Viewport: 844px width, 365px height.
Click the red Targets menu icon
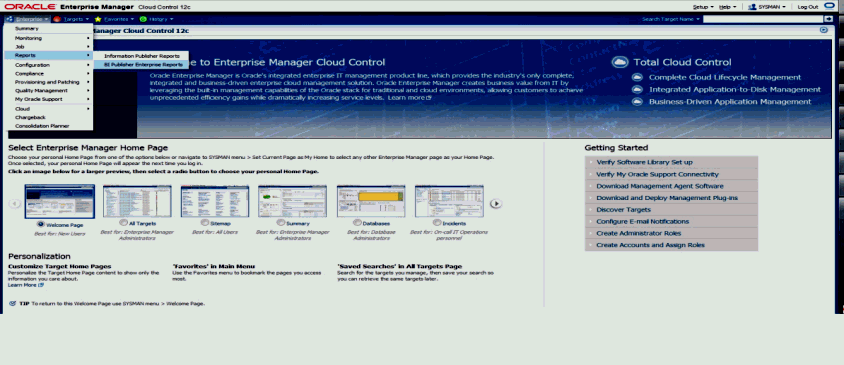(x=57, y=19)
